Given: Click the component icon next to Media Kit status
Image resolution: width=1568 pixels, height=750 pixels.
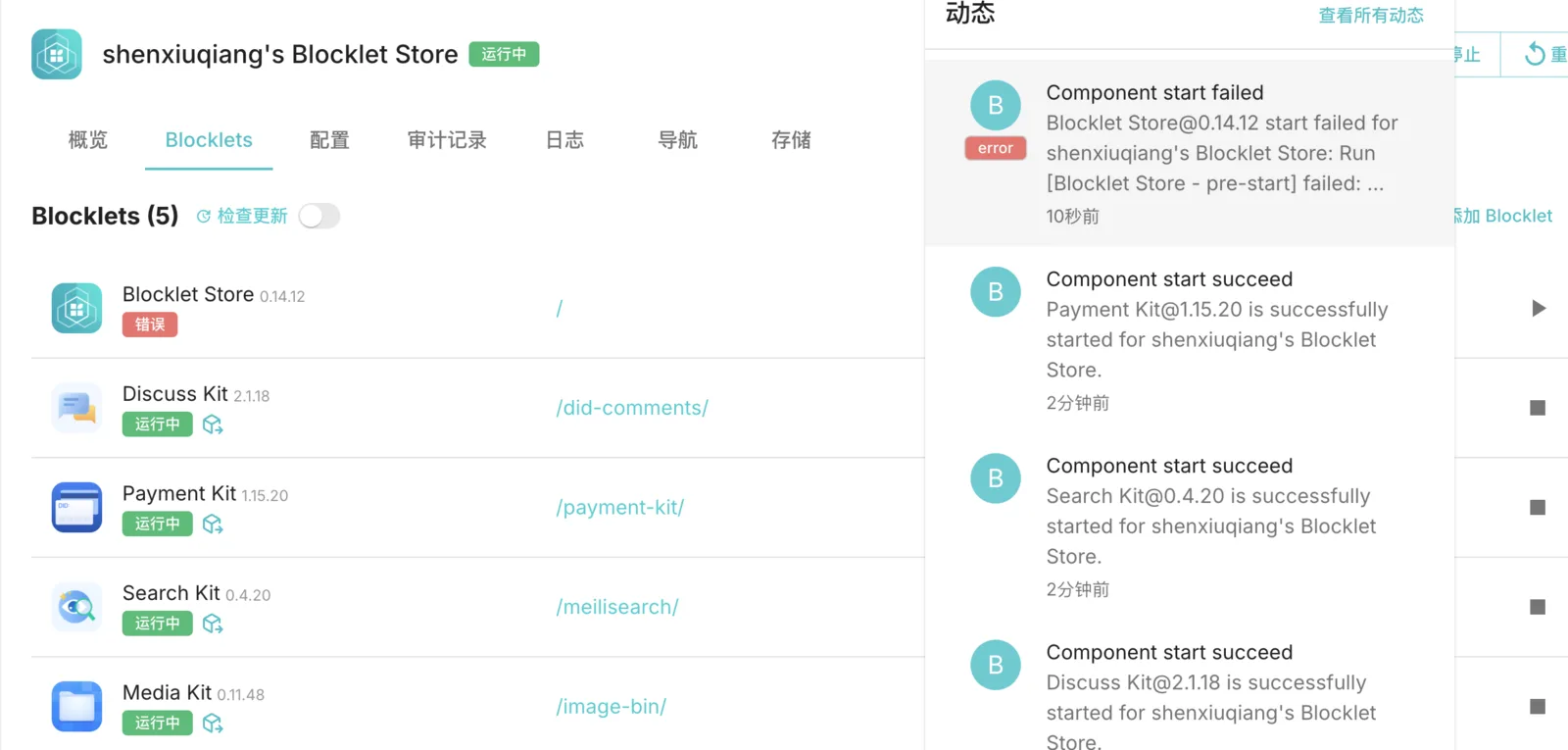Looking at the screenshot, I should click(213, 724).
